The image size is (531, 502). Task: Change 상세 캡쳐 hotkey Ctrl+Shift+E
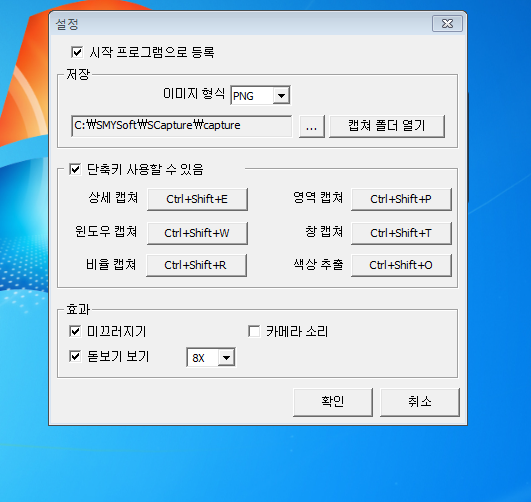(x=197, y=199)
